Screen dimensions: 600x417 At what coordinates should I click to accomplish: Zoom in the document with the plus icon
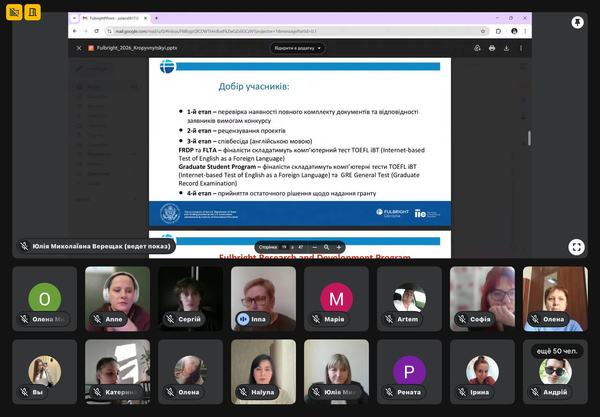pyautogui.click(x=339, y=246)
